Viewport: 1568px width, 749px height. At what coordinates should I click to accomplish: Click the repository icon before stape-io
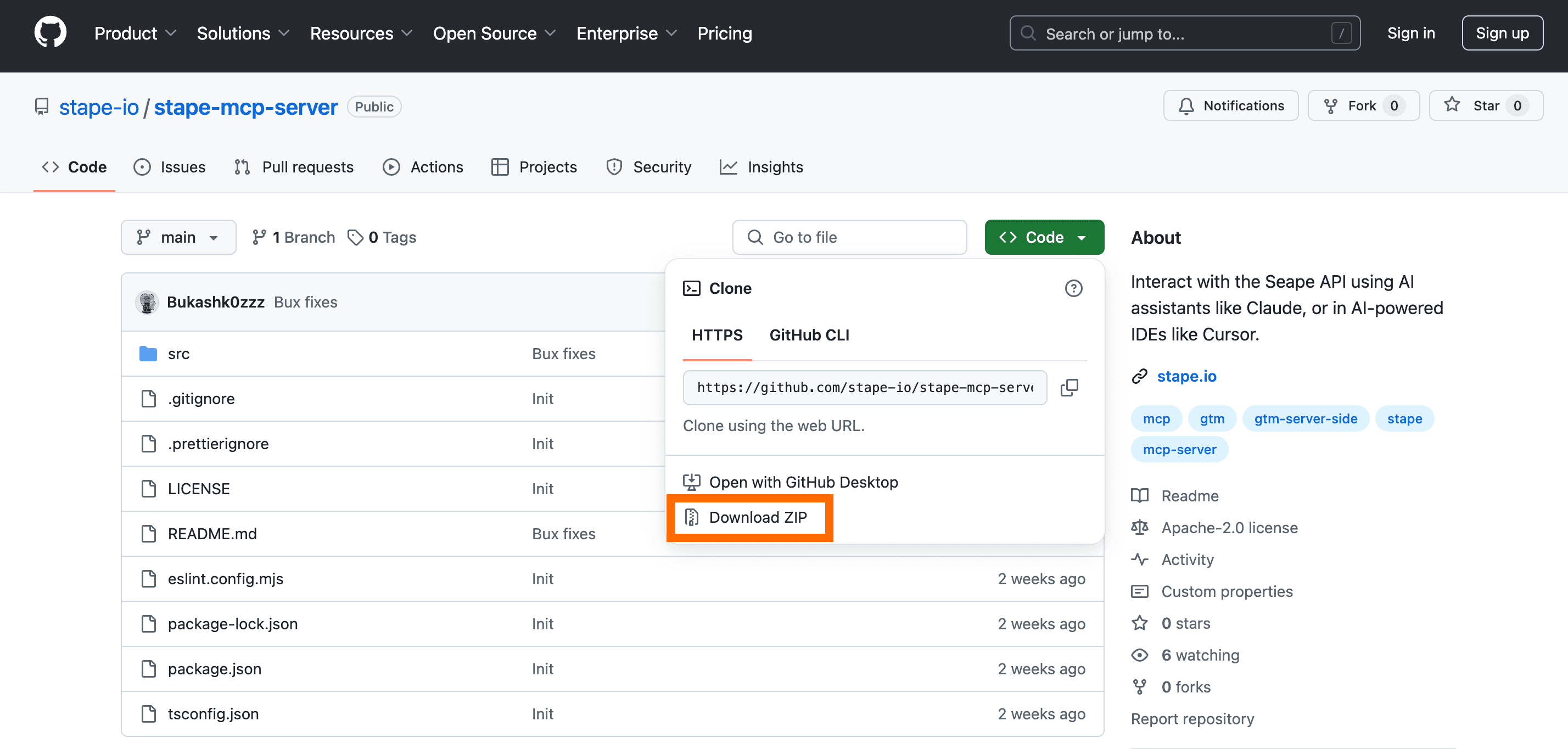[41, 107]
